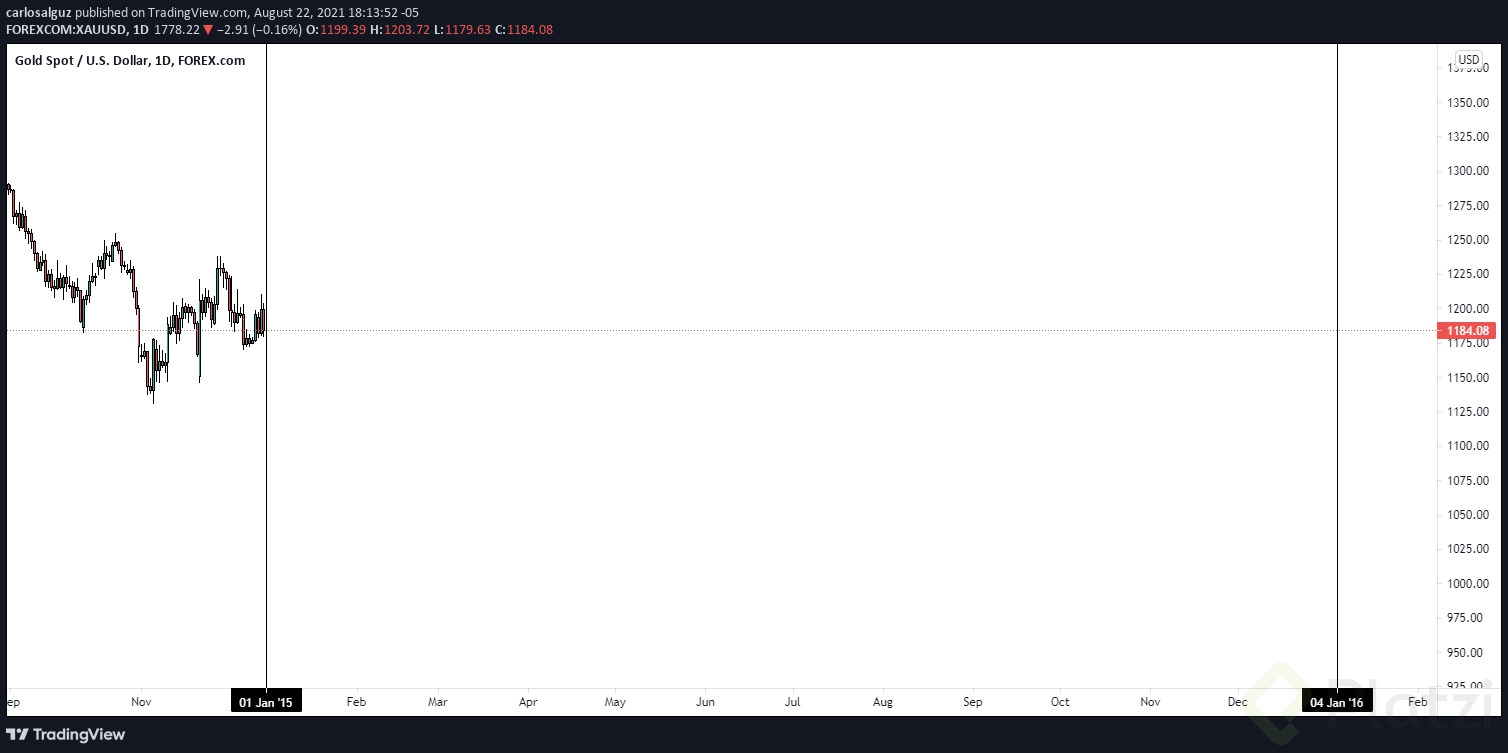Click the Sep label between Aug and Oct
Screen dimensions: 1508x753
(973, 702)
